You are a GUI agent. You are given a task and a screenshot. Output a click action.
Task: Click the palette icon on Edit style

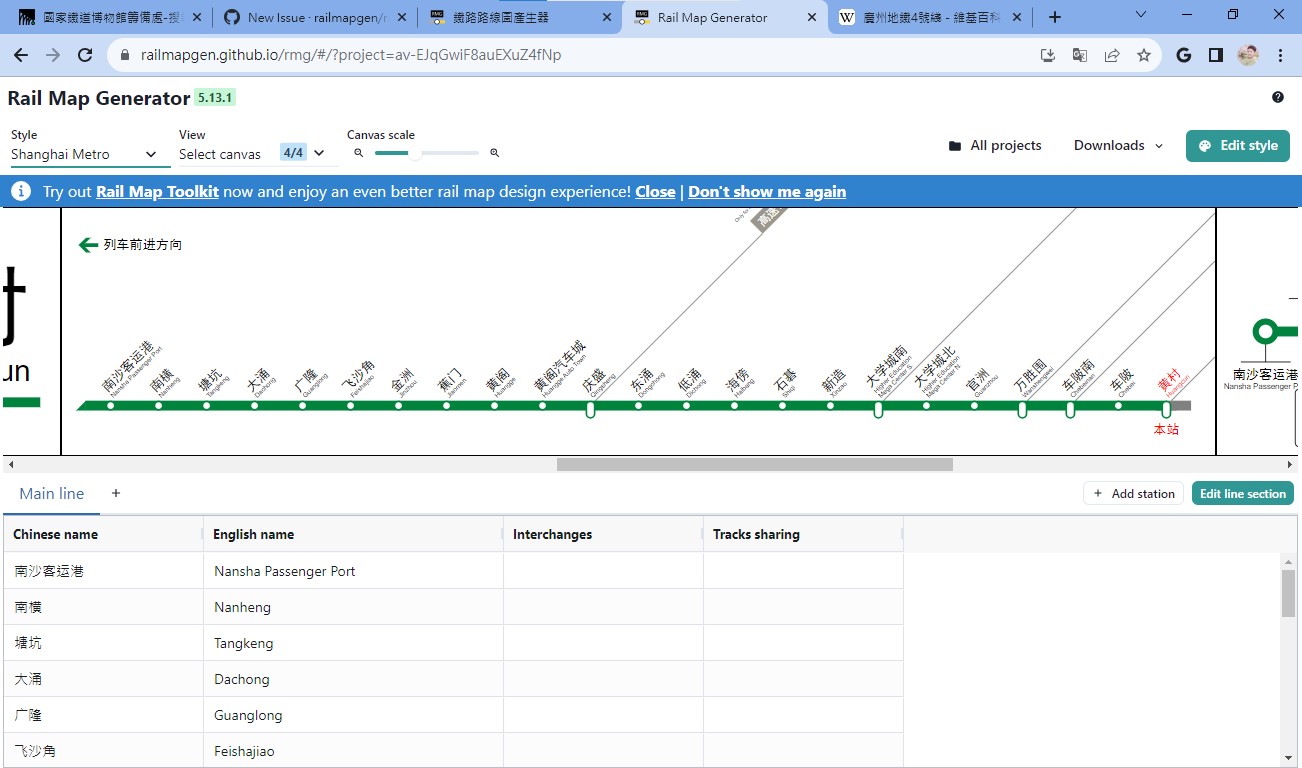click(x=1205, y=145)
